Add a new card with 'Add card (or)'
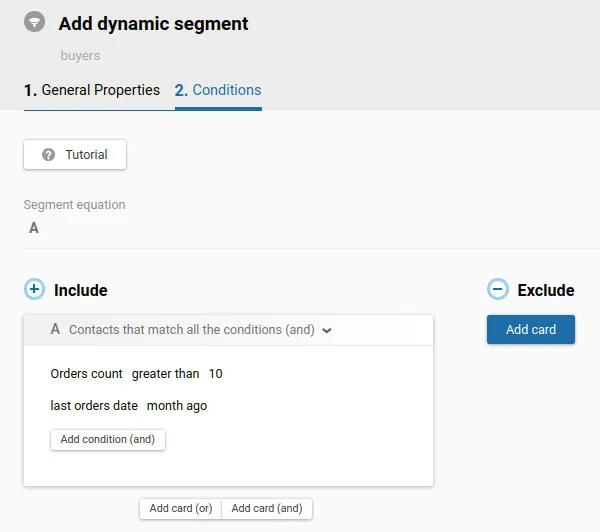The width and height of the screenshot is (600, 532). coord(181,508)
